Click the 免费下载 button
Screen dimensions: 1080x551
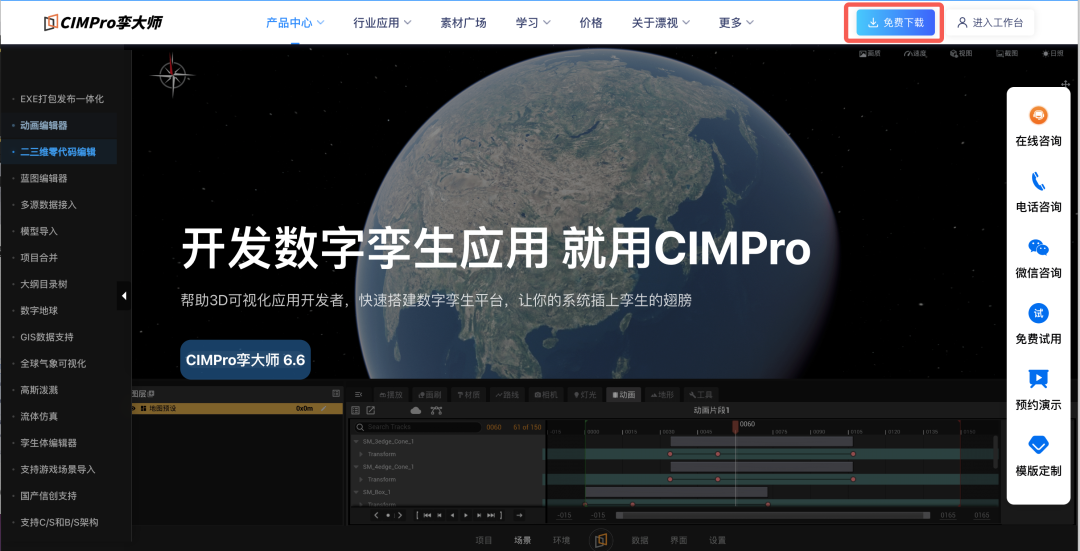pyautogui.click(x=895, y=23)
